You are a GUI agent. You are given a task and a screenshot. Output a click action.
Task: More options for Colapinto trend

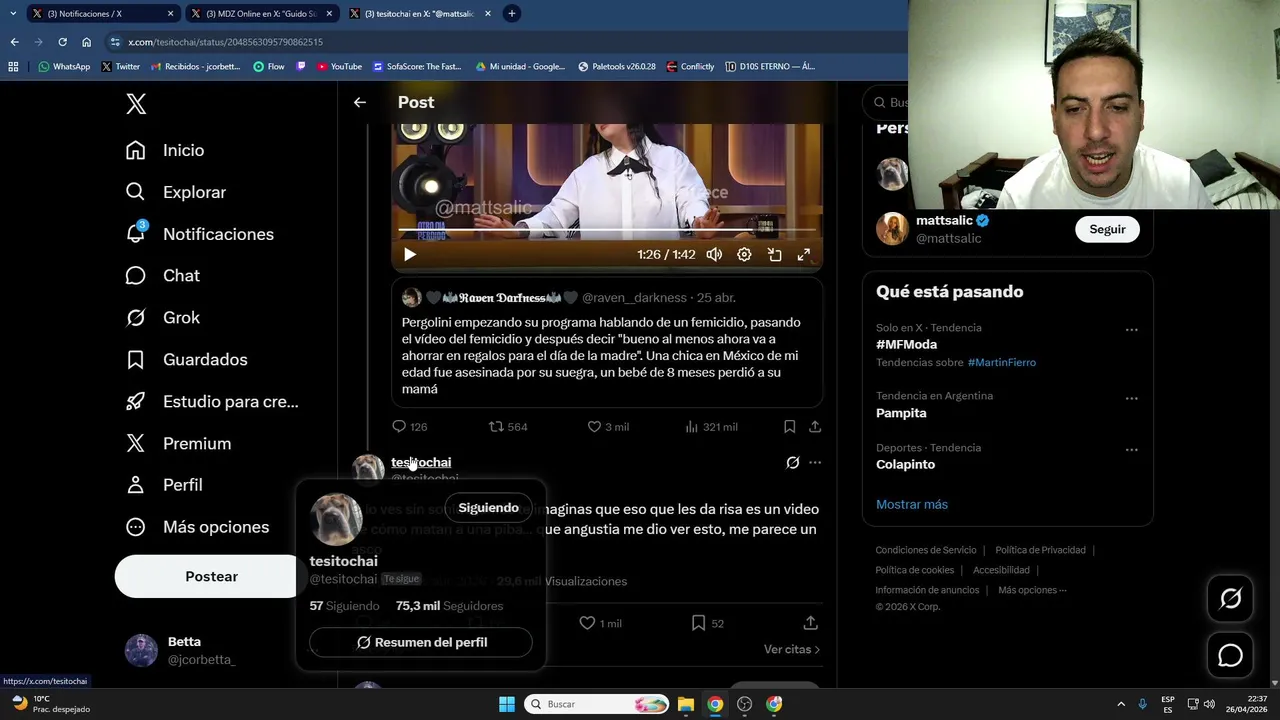1131,449
